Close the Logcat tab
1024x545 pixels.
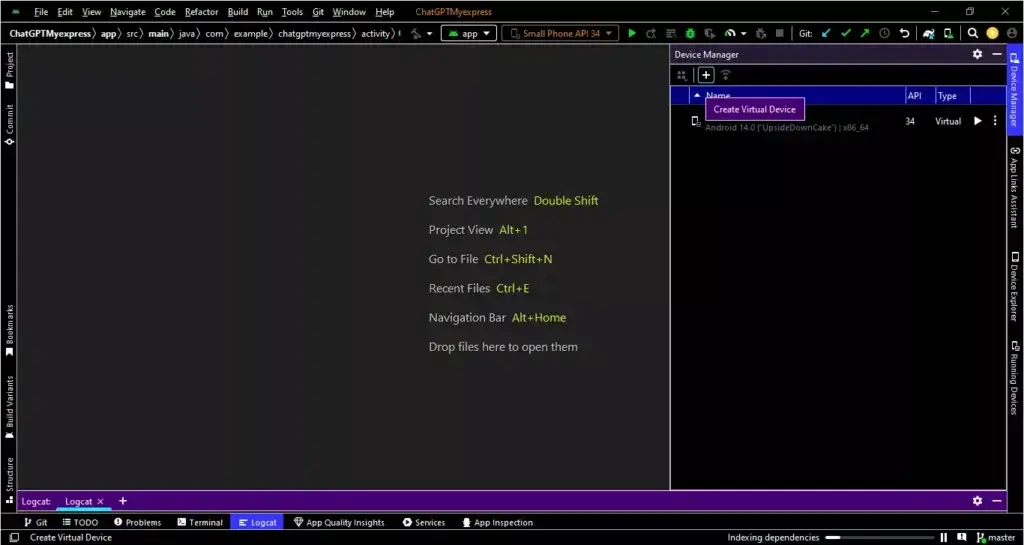[x=100, y=501]
